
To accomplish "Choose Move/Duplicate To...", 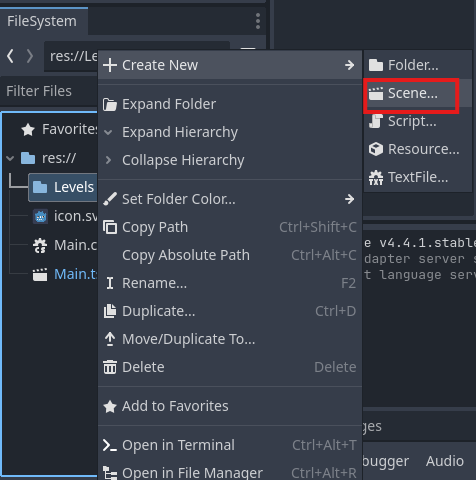I will [x=230, y=339].
